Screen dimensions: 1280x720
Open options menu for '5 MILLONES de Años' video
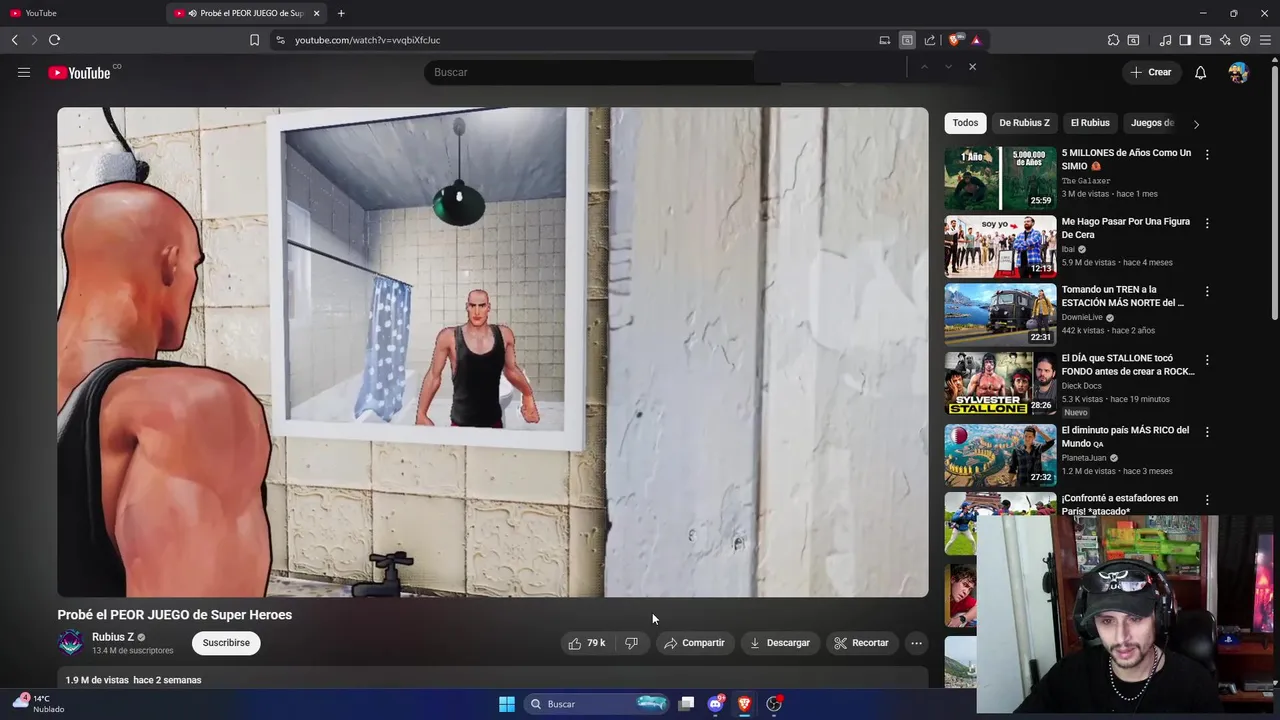click(1207, 155)
